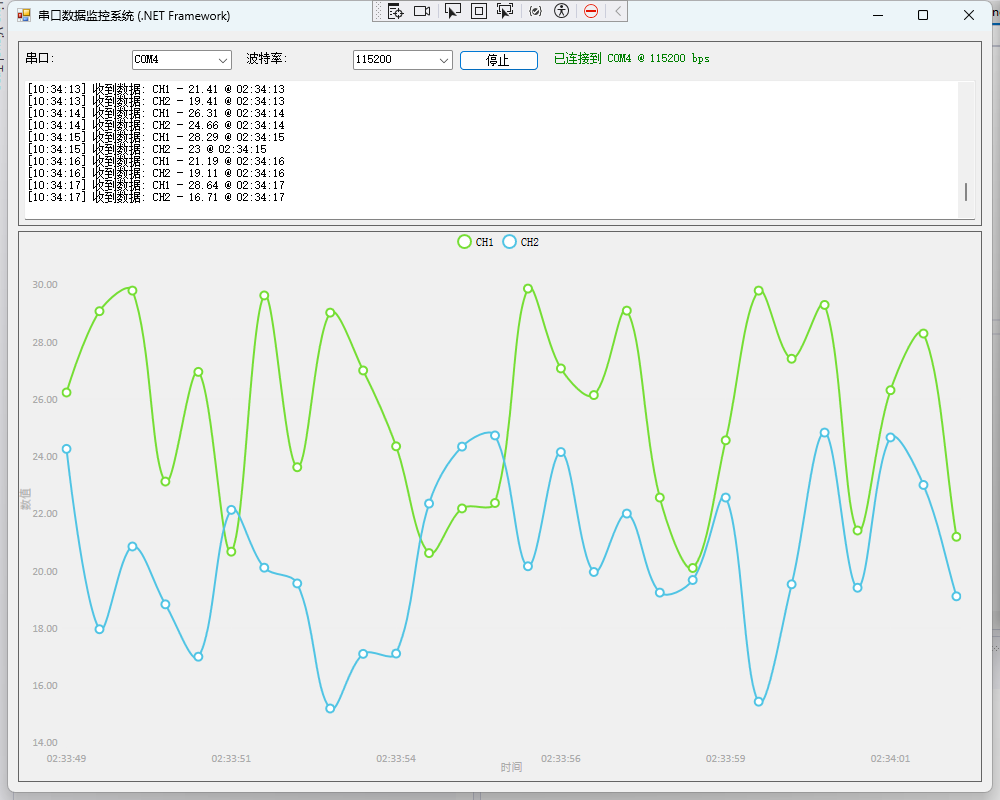Click the 数值 Y-axis title

click(x=26, y=499)
